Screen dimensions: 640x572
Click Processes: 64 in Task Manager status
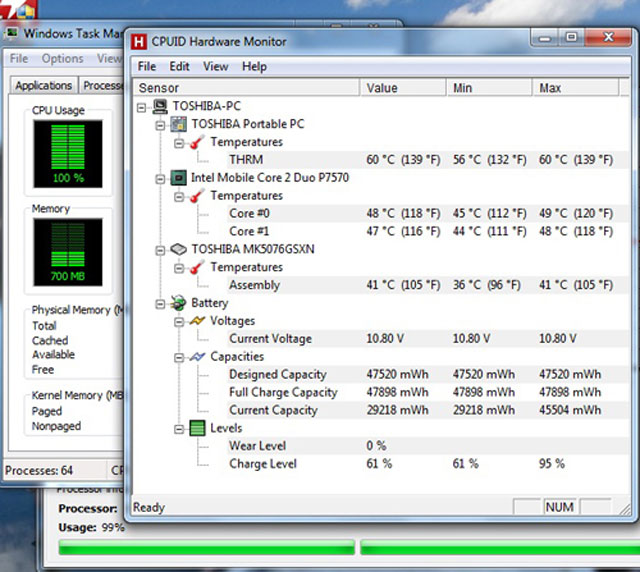pyautogui.click(x=39, y=471)
